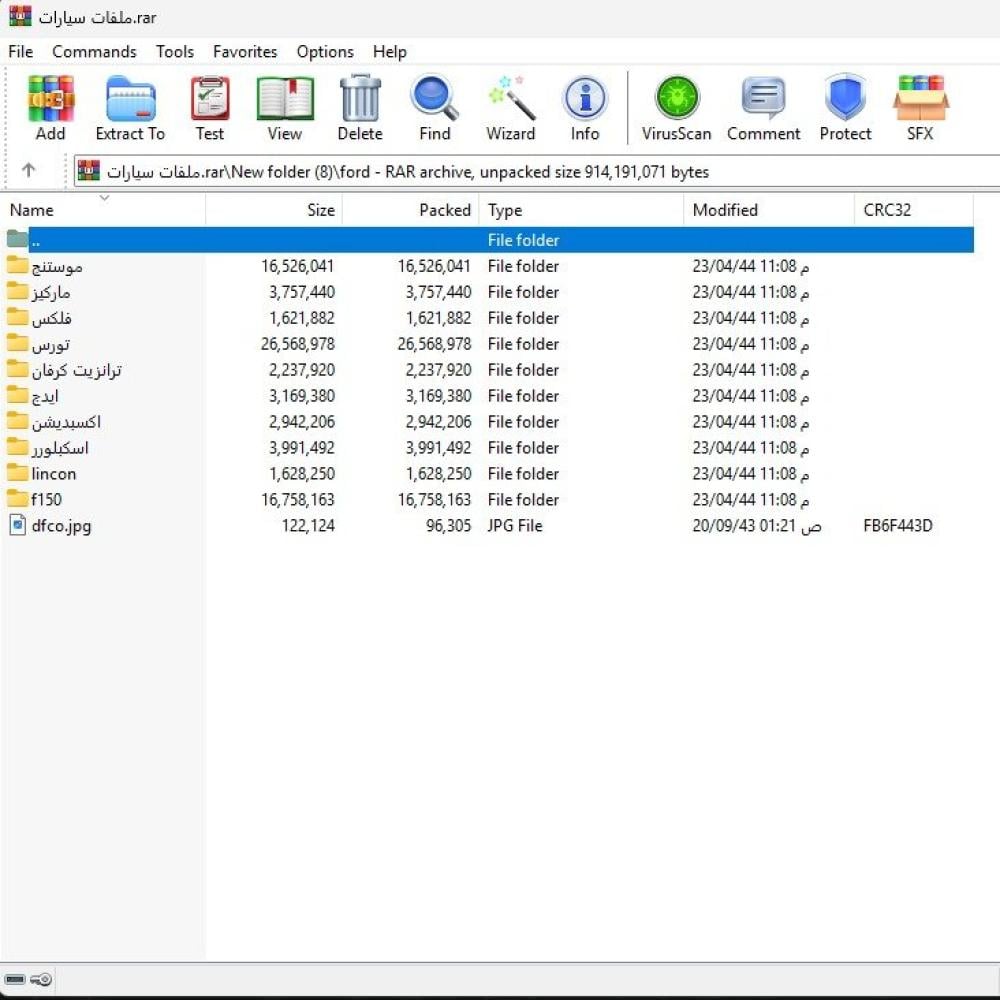The width and height of the screenshot is (1000, 1000).
Task: Open the Favorites menu
Action: click(245, 52)
